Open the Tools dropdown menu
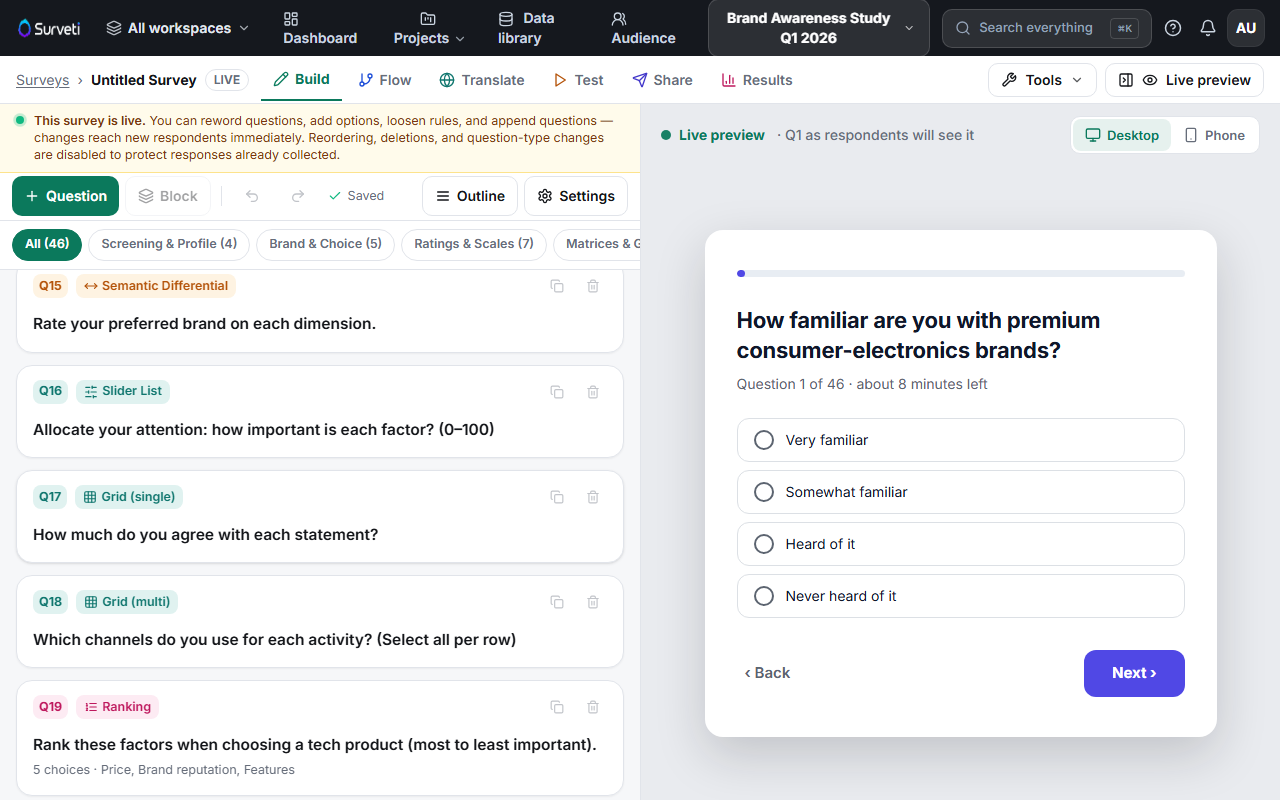 pyautogui.click(x=1042, y=80)
